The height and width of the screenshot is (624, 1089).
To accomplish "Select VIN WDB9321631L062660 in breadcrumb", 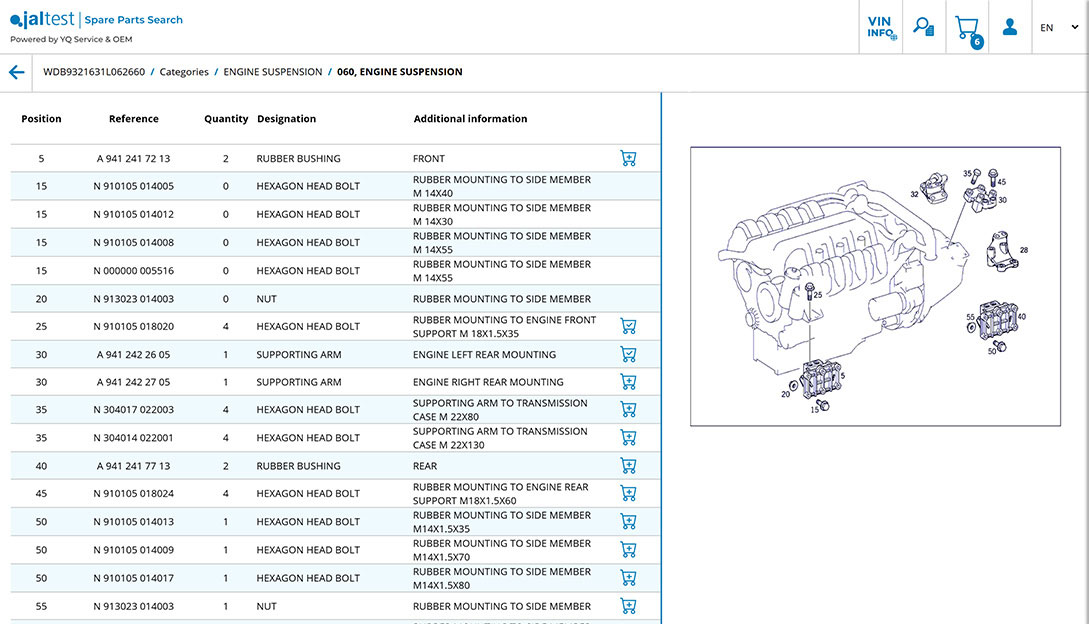I will [x=94, y=72].
